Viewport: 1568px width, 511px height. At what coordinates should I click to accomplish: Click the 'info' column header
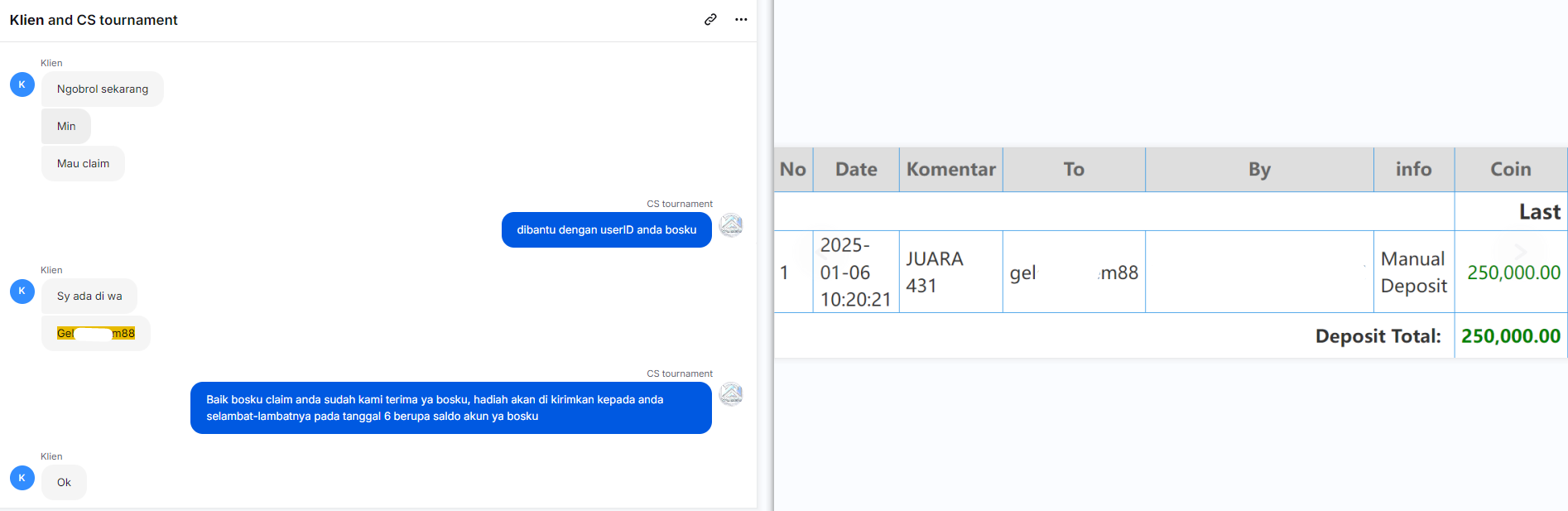(1413, 170)
